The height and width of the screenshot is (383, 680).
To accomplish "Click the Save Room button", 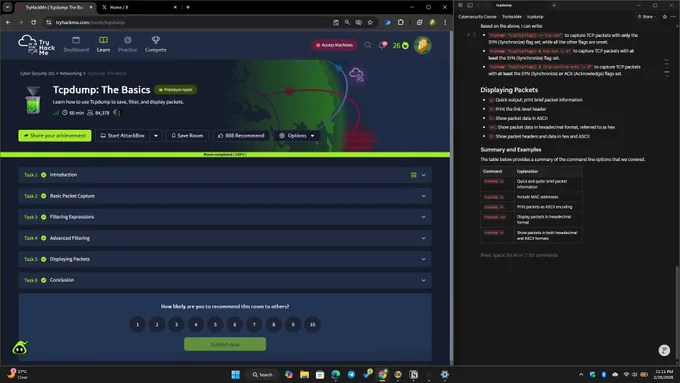I will pos(187,136).
